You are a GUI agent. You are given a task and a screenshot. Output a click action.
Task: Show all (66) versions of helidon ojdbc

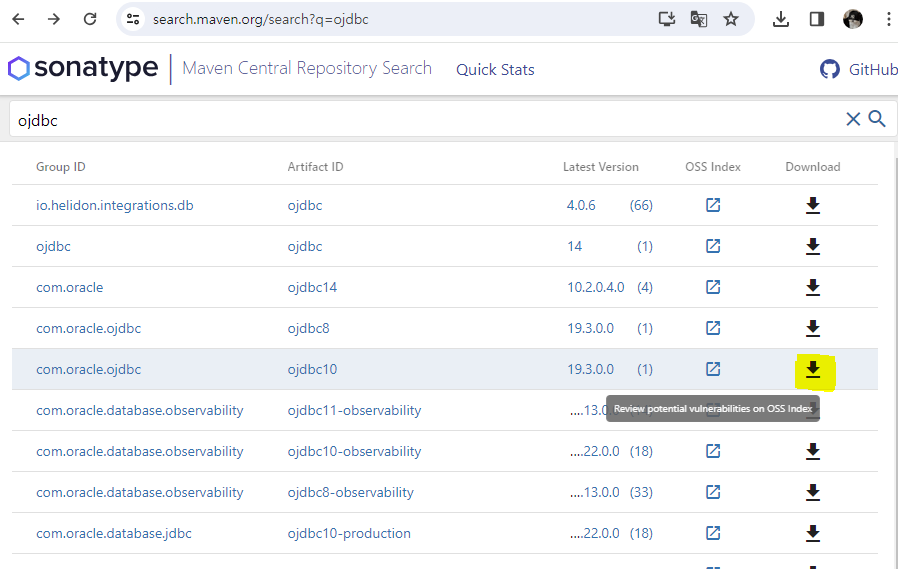click(x=641, y=205)
